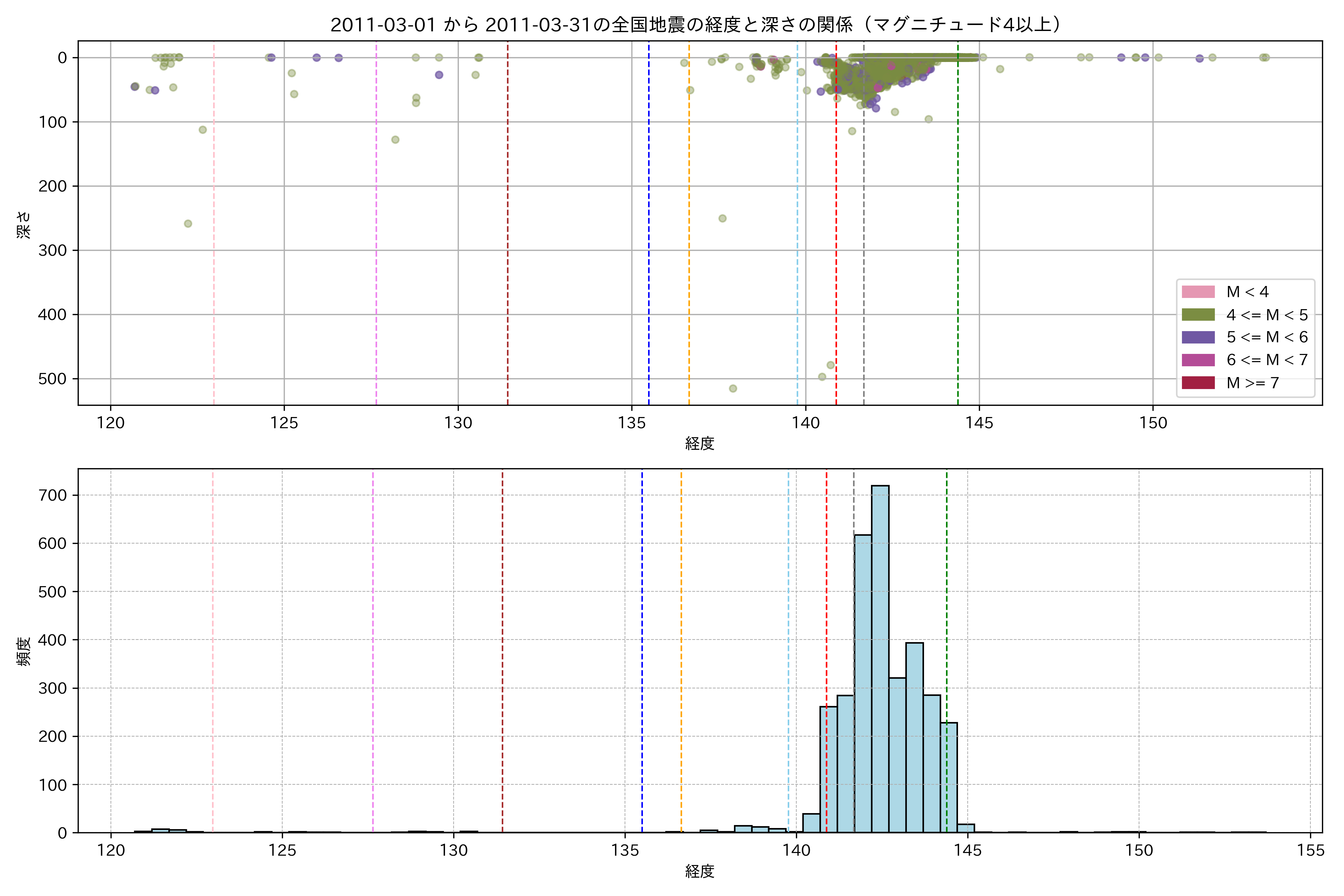Screen dimensions: 1344x896
Task: Click the olive '4 <= M < 5' legend swatch
Action: pyautogui.click(x=1198, y=315)
